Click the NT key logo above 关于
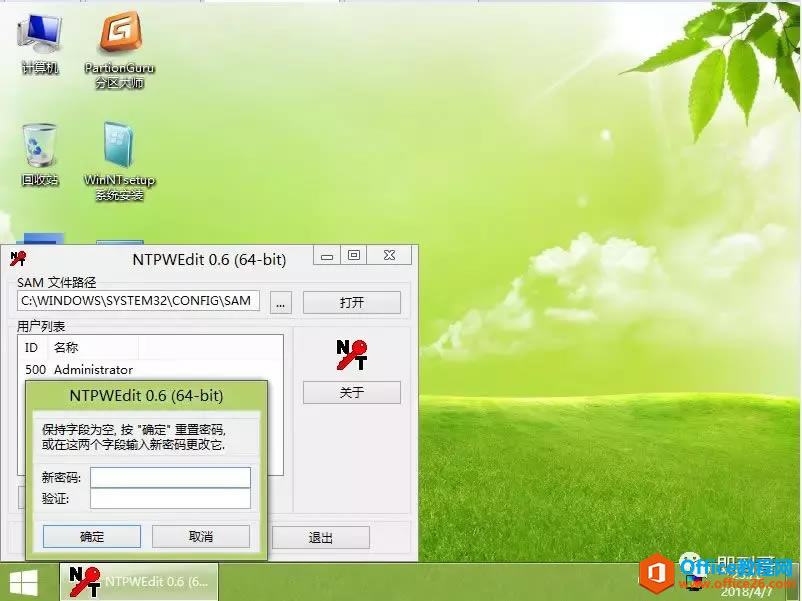Screen dimensions: 802x601 (351, 354)
